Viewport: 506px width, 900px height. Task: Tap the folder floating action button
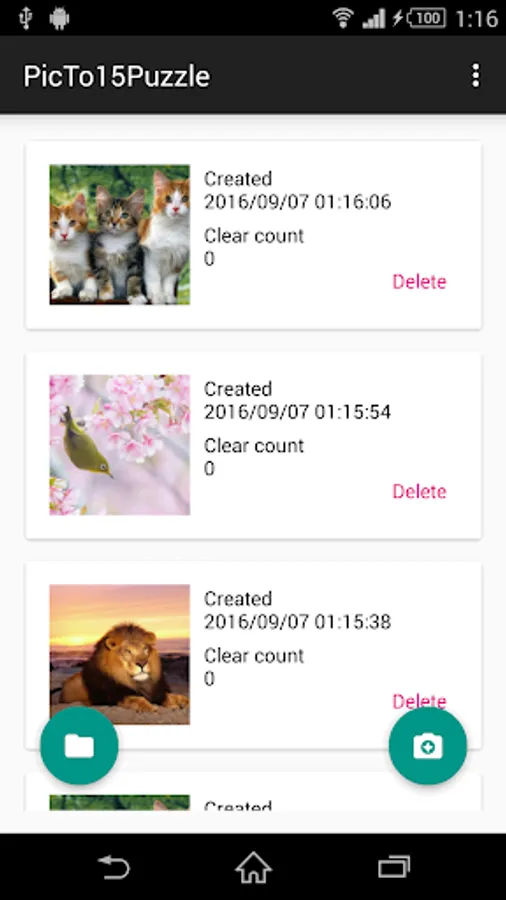pos(79,746)
